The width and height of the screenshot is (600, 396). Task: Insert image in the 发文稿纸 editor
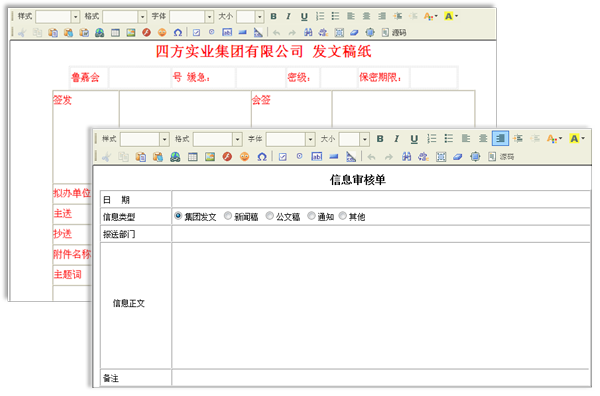coord(131,33)
